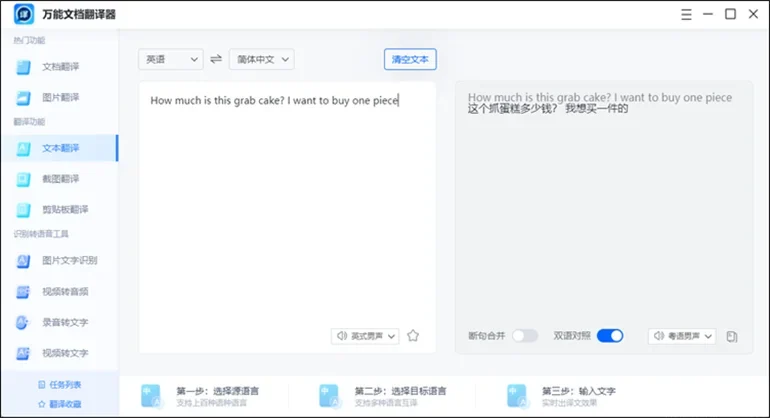Open the hamburger menu in title bar

click(x=686, y=14)
